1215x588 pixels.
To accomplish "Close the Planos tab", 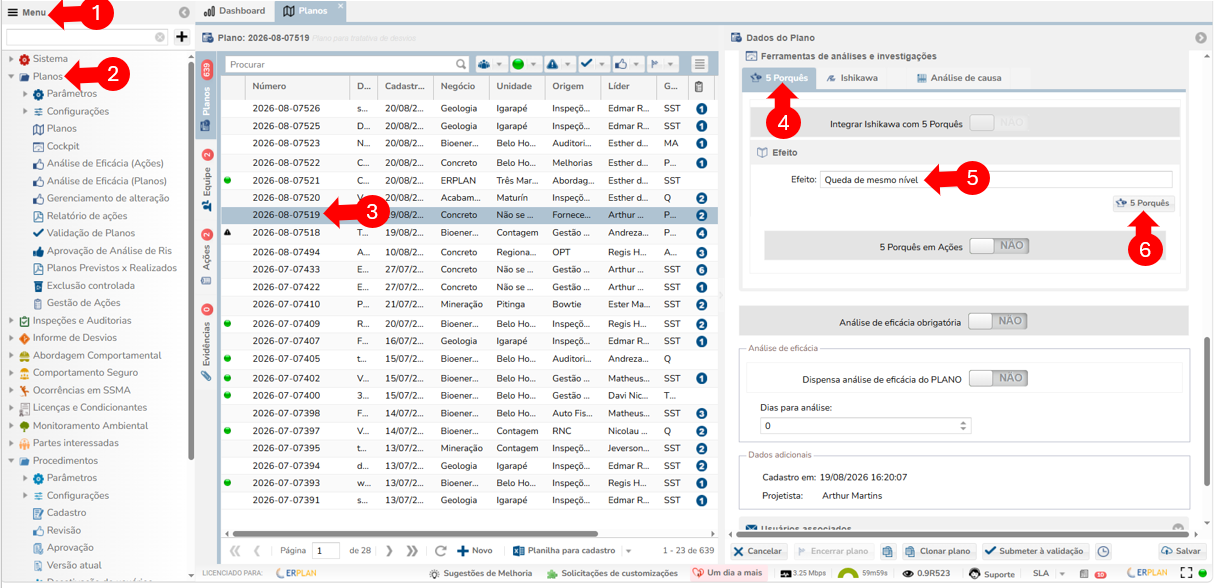I will point(339,6).
